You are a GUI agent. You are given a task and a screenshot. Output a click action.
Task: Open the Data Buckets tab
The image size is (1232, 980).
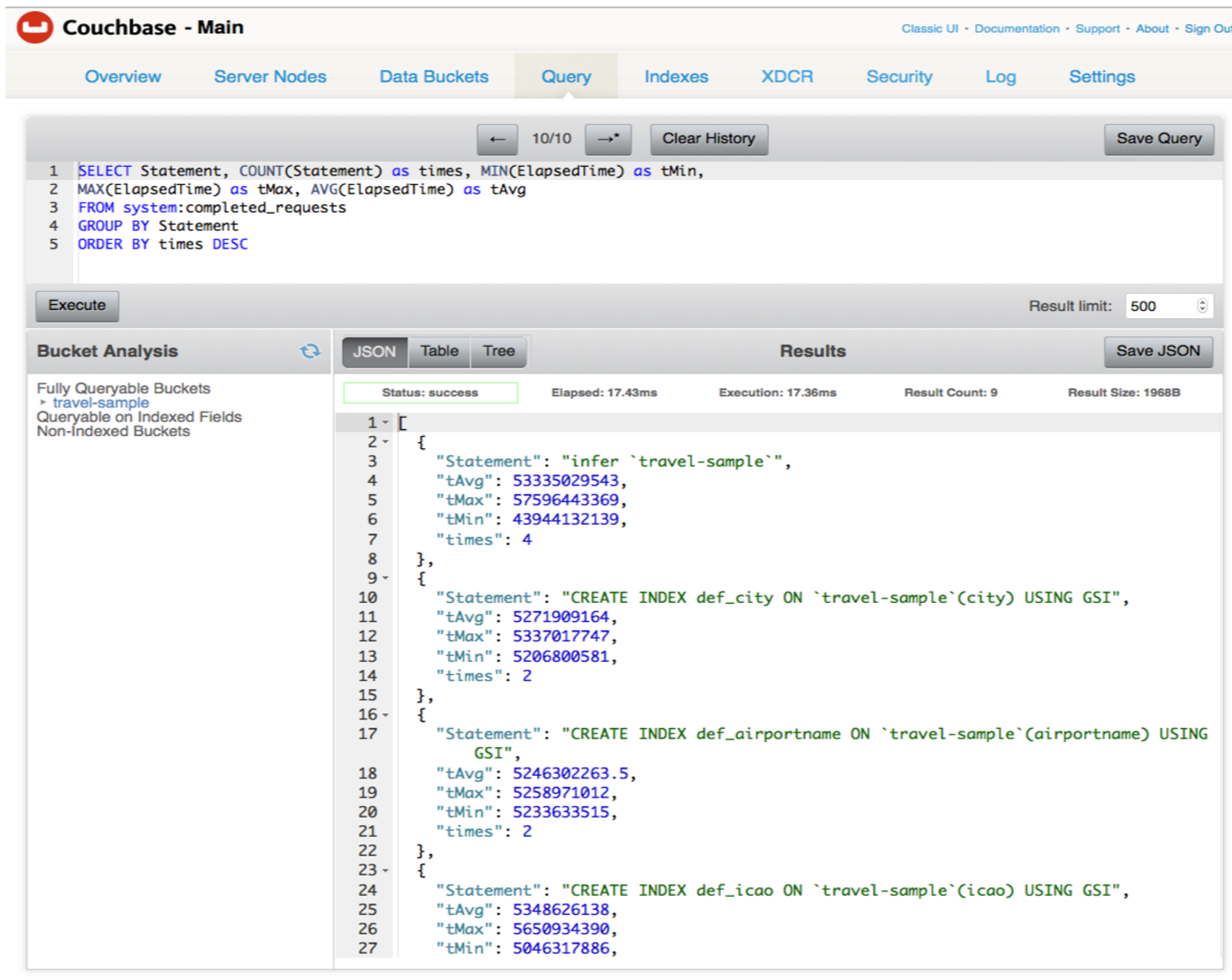click(434, 76)
